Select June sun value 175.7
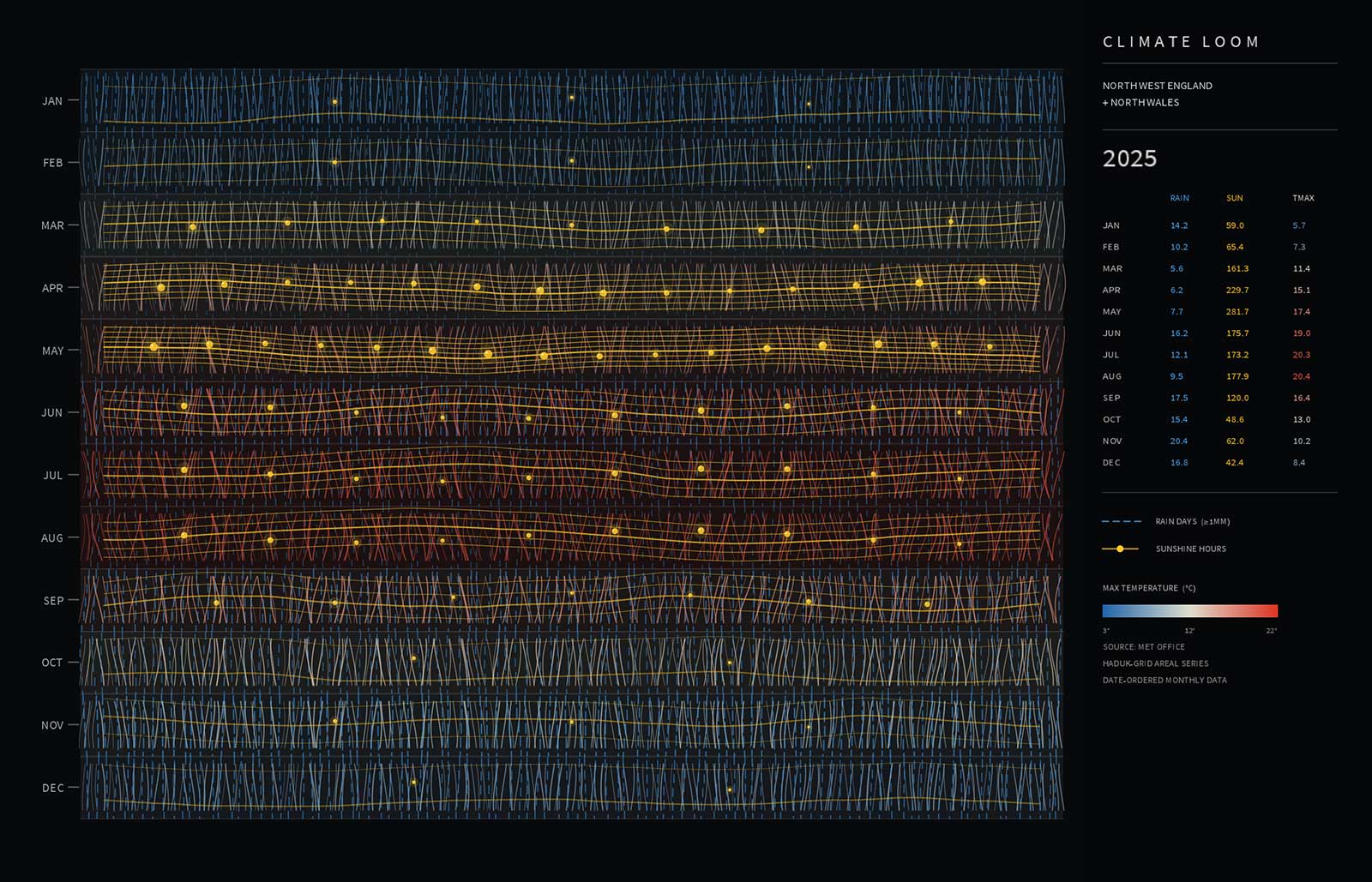This screenshot has height=882, width=1372. [1237, 333]
